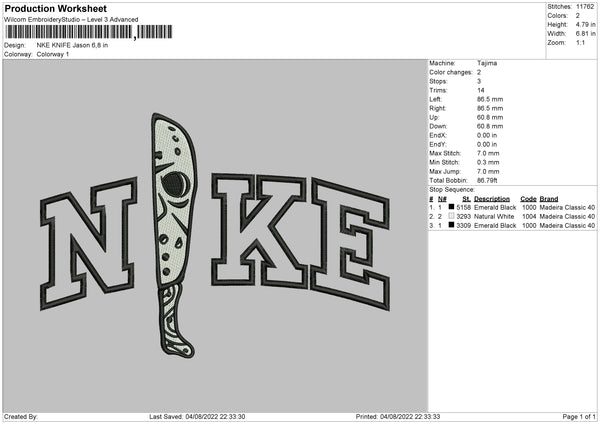This screenshot has width=600, height=424.
Task: Click the Height value 4.79 in
Action: pyautogui.click(x=585, y=24)
